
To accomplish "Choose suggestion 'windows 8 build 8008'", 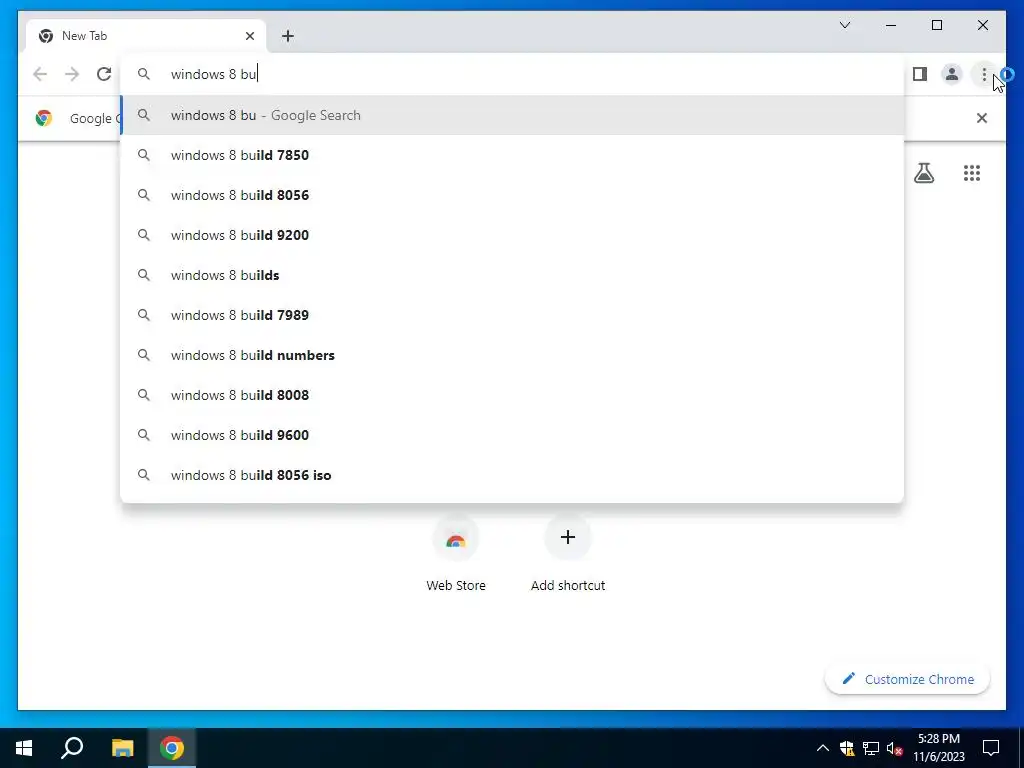I will [x=512, y=395].
